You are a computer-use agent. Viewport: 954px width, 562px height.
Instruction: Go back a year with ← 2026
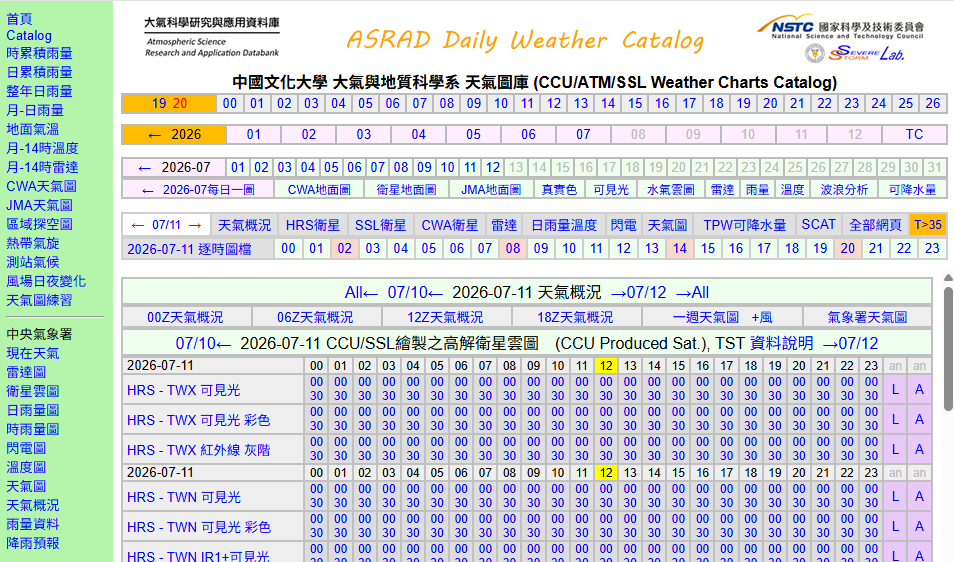174,134
